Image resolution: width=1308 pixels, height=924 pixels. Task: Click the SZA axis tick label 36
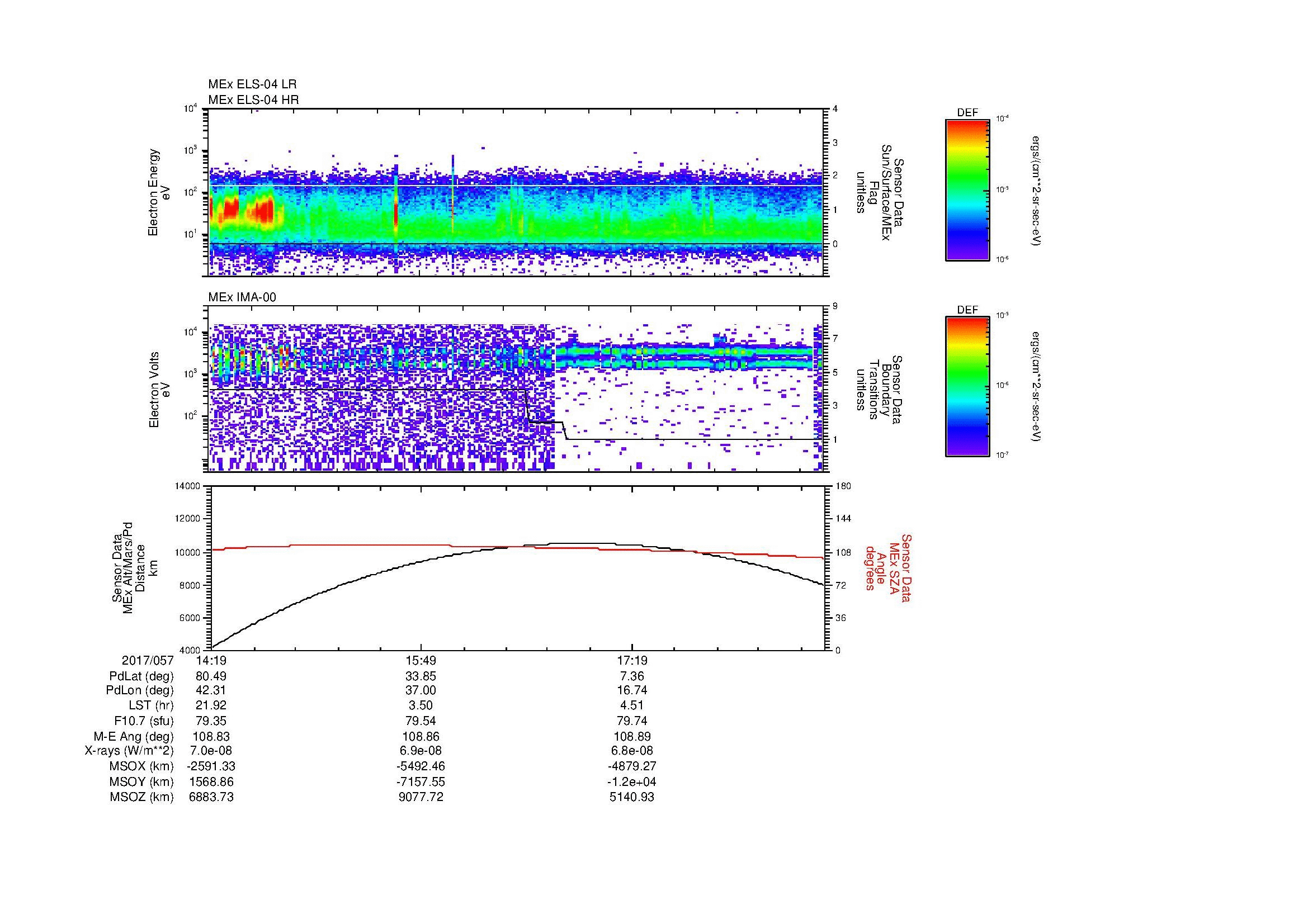tap(841, 618)
